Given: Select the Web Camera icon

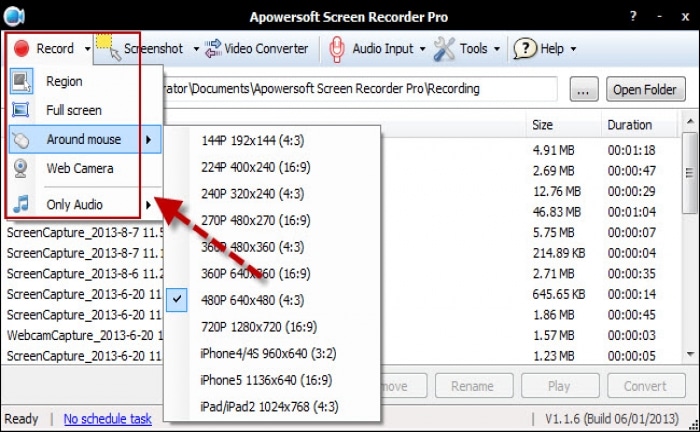Looking at the screenshot, I should [x=20, y=168].
